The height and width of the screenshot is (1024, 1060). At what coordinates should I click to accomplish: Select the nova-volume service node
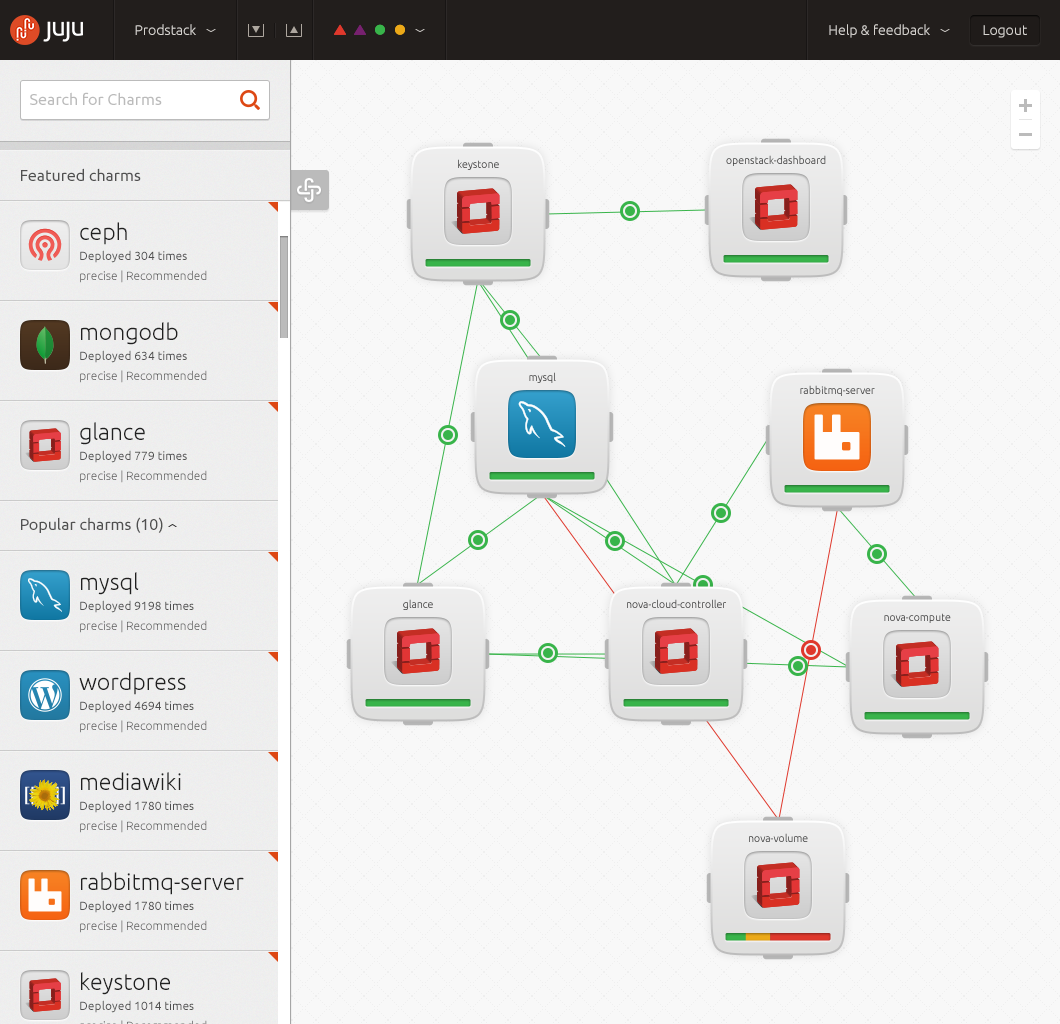[x=778, y=887]
